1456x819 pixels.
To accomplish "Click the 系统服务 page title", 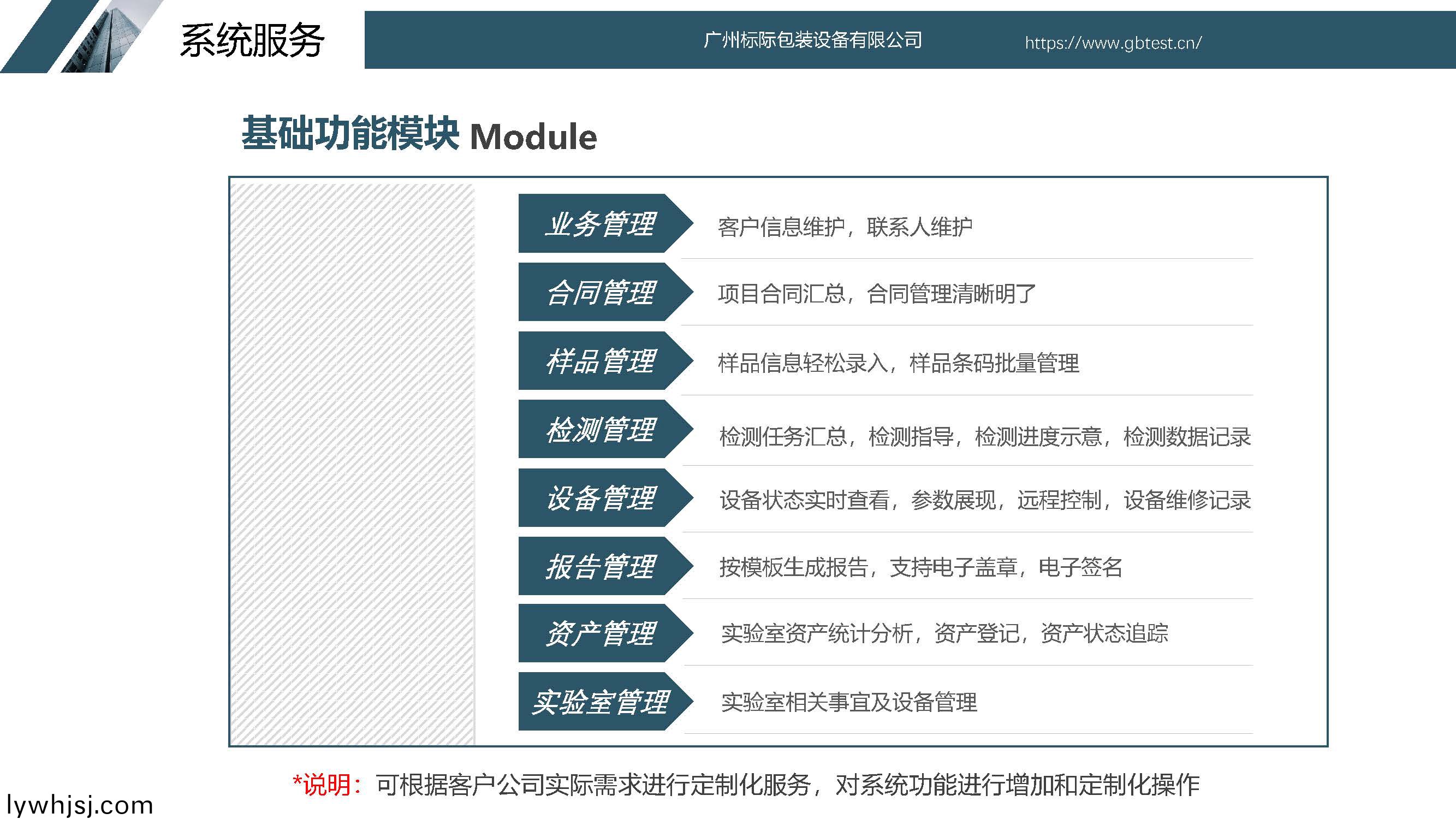I will (x=252, y=41).
